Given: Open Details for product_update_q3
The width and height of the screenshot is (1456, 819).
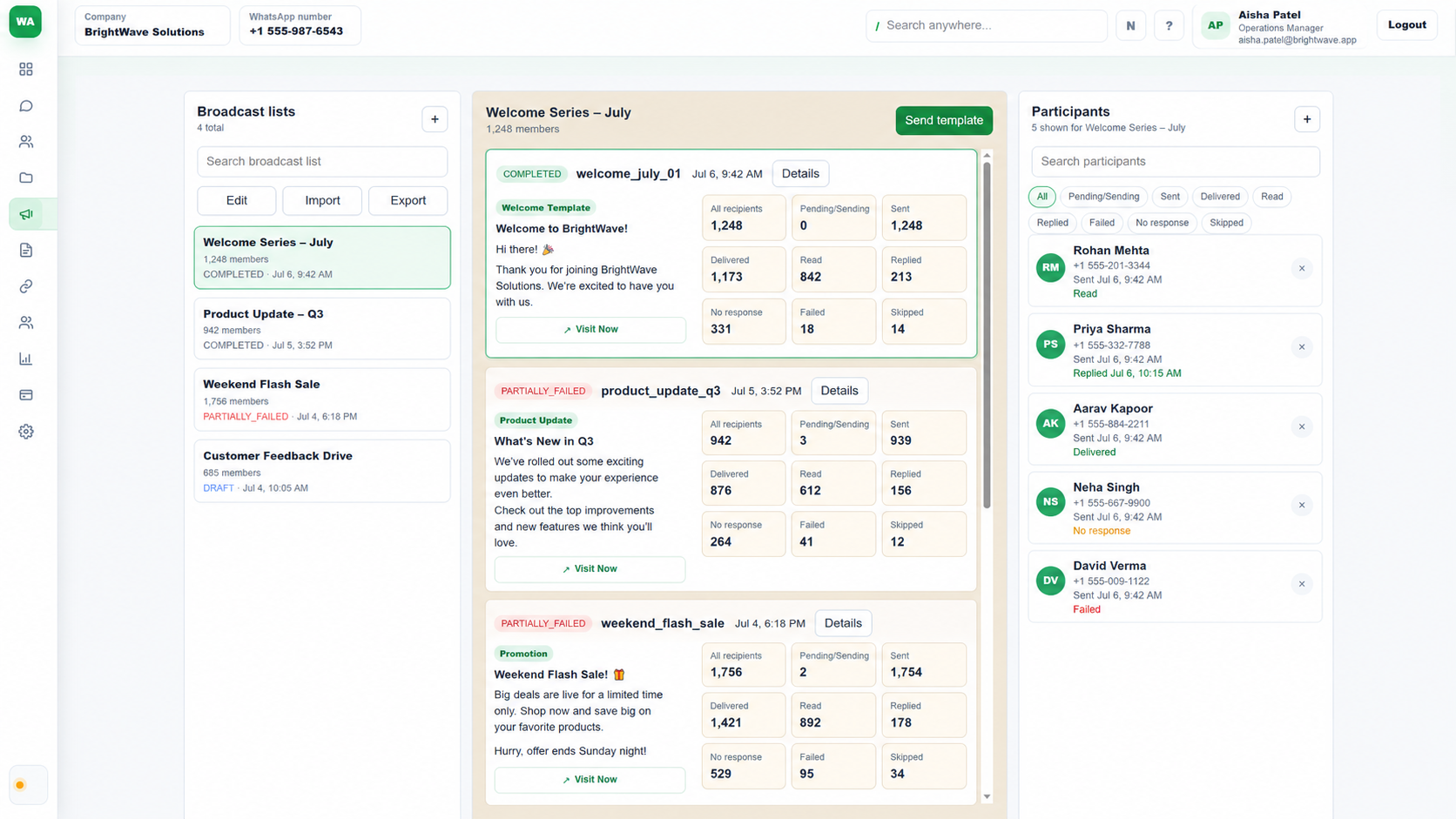Looking at the screenshot, I should coord(839,391).
